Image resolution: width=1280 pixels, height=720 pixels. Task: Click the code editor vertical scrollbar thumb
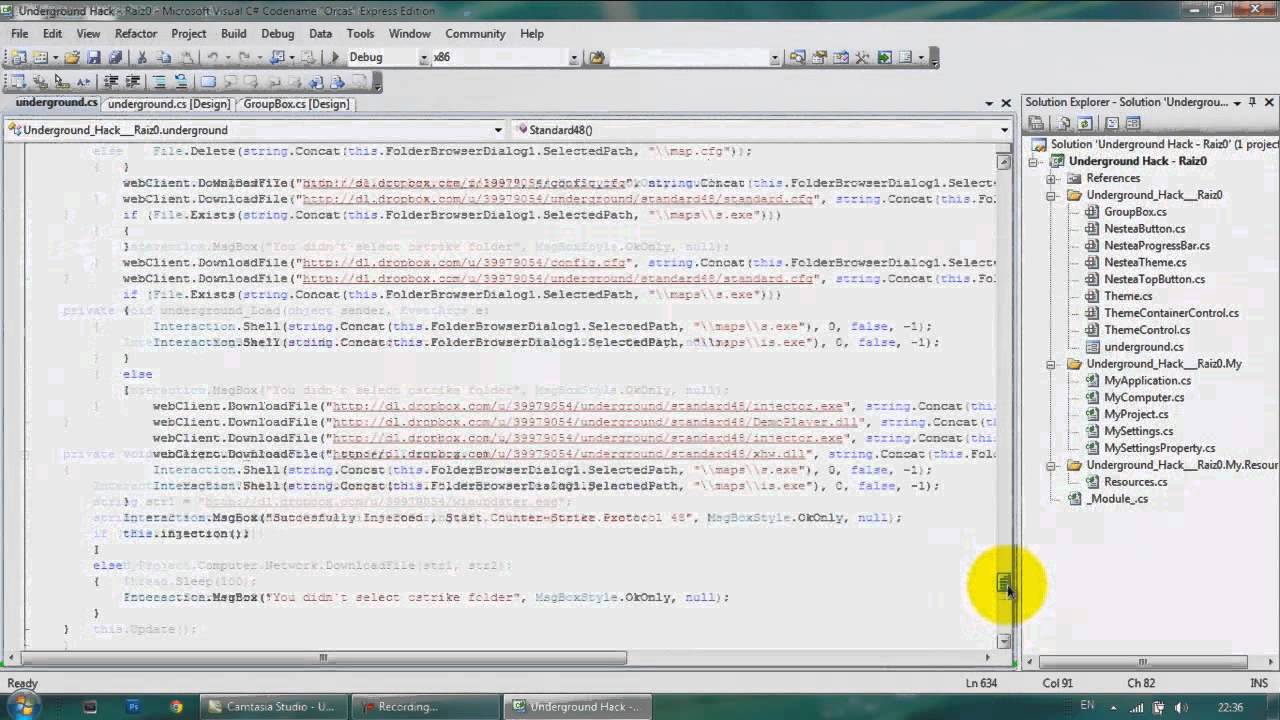[1004, 584]
